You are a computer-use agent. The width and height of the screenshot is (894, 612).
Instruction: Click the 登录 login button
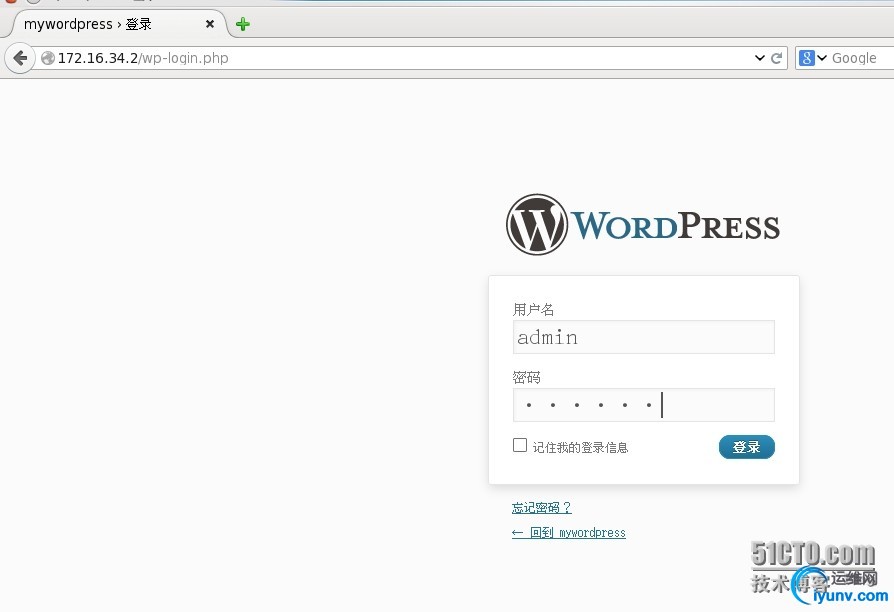coord(746,447)
